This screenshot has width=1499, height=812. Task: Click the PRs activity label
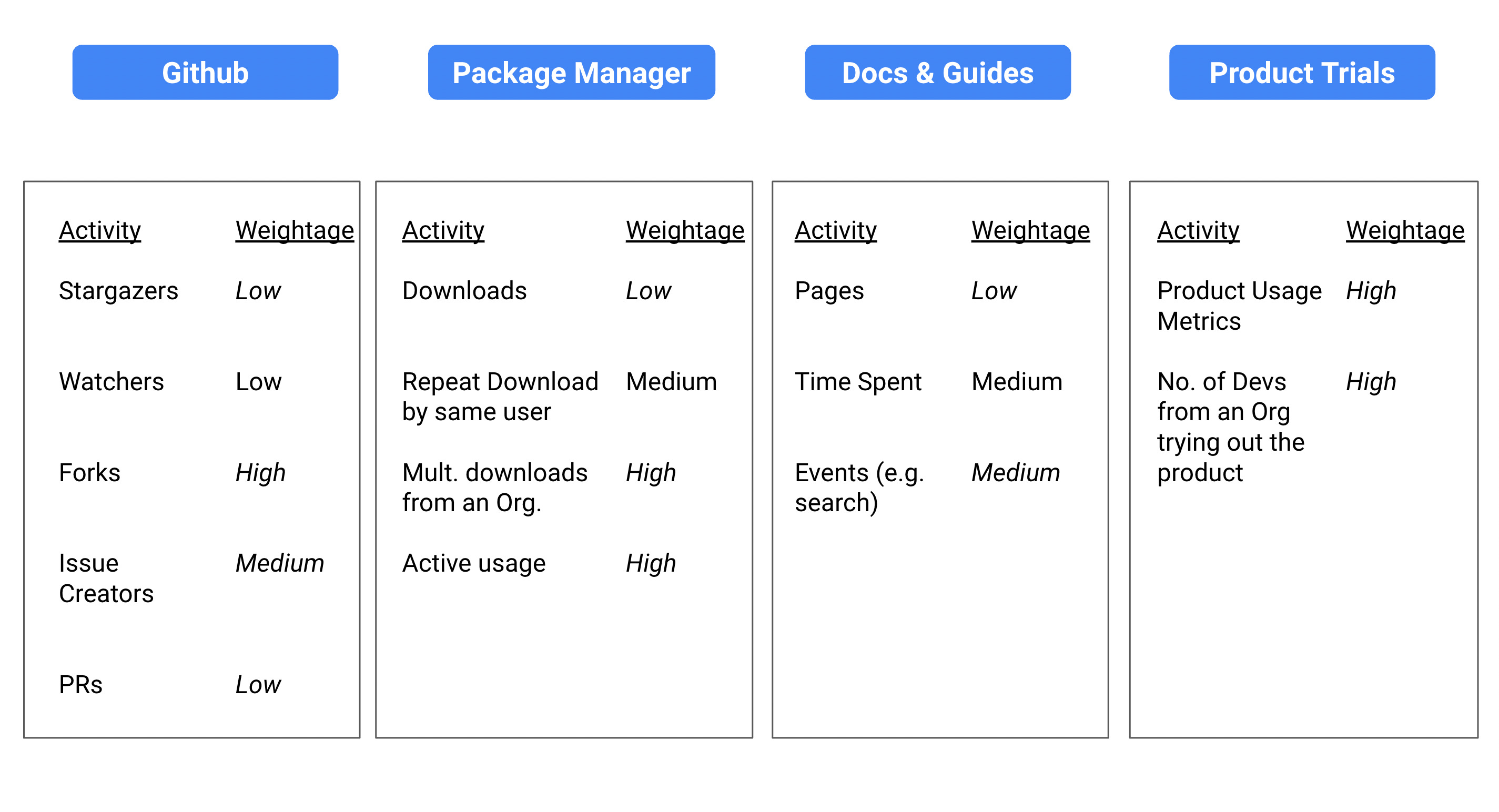point(80,685)
